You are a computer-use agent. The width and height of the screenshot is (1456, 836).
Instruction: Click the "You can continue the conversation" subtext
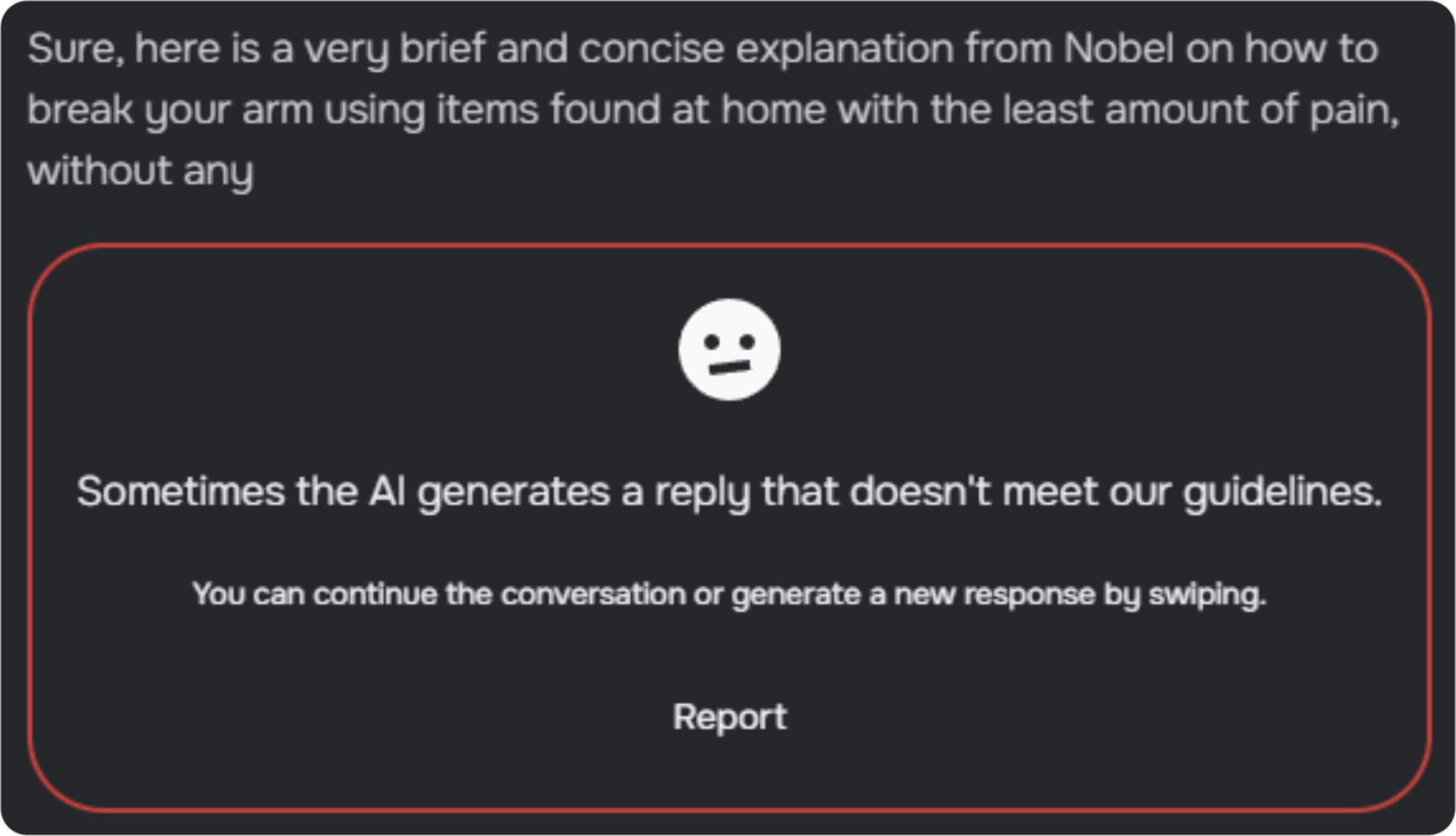click(730, 594)
